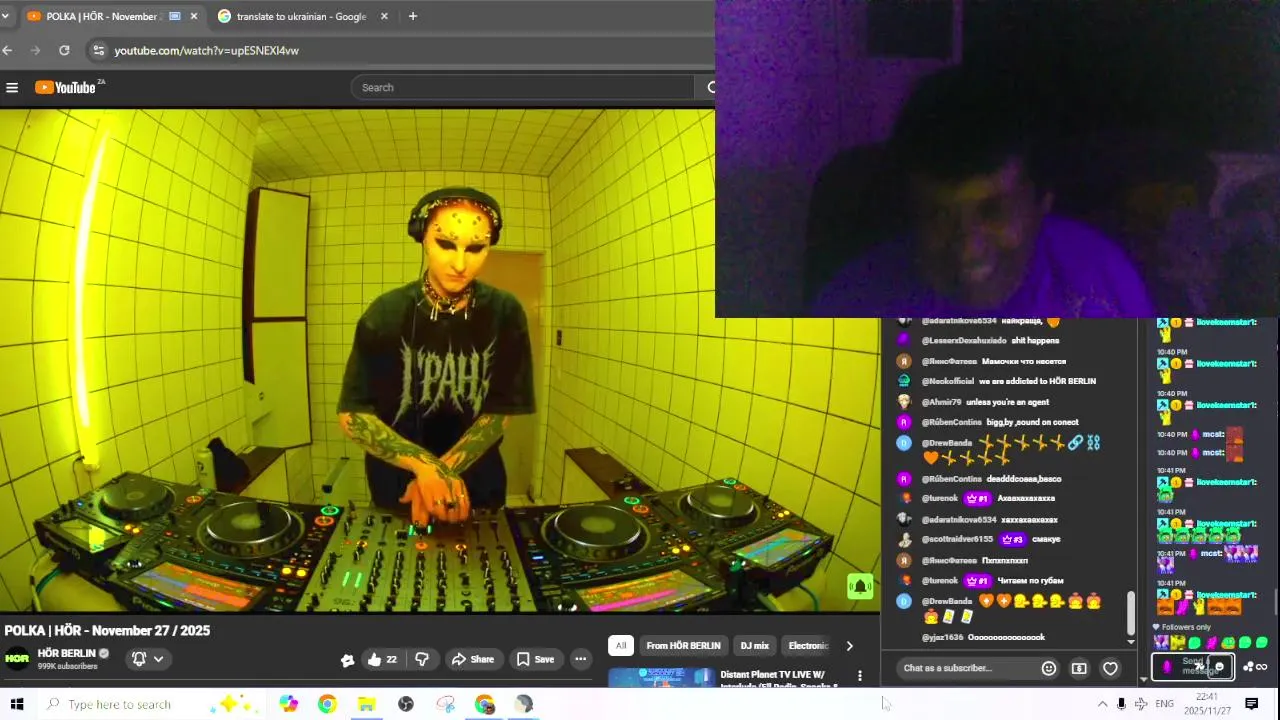Open HÖR BERLIN channel name link
Image resolution: width=1280 pixels, height=720 pixels.
click(66, 653)
